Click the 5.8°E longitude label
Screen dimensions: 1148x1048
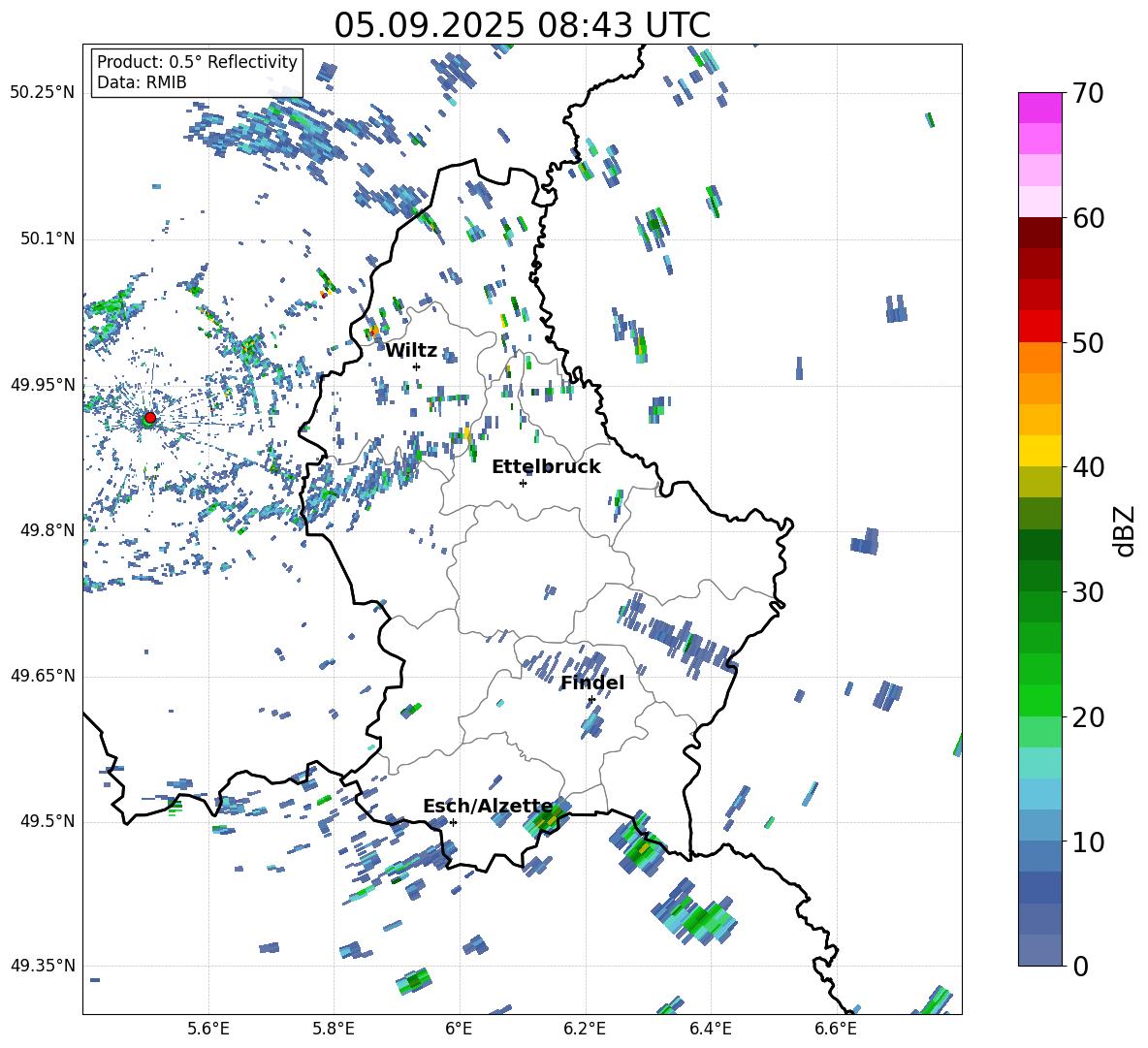334,1029
